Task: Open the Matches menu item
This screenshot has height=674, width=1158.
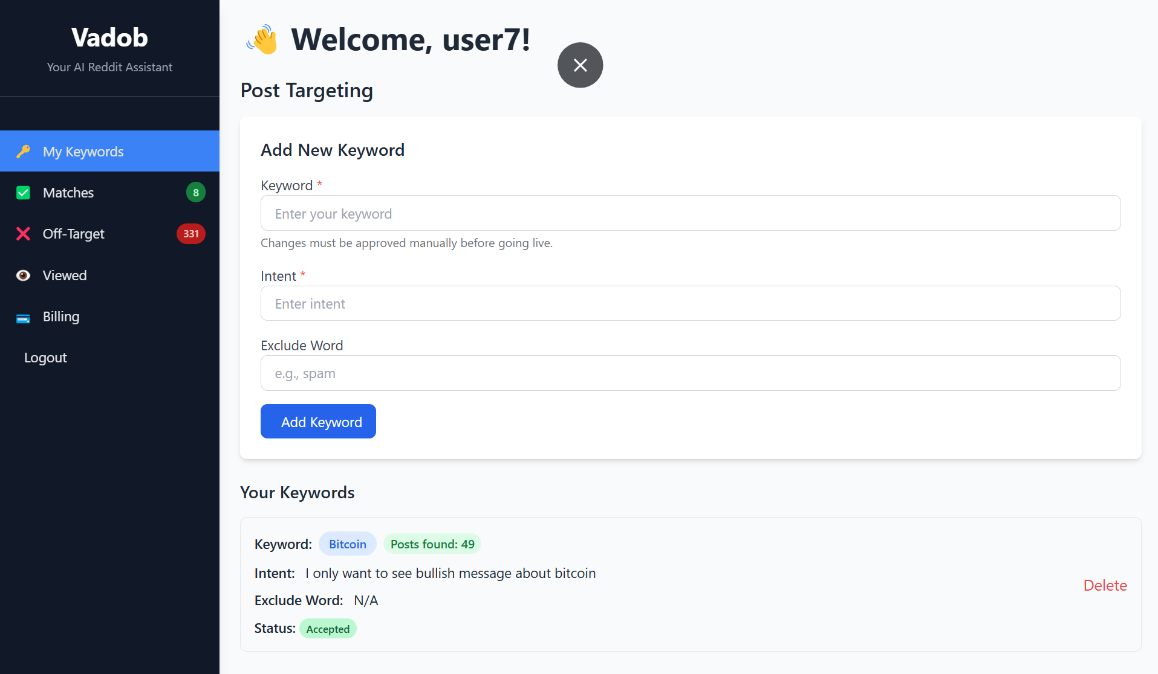Action: click(109, 193)
